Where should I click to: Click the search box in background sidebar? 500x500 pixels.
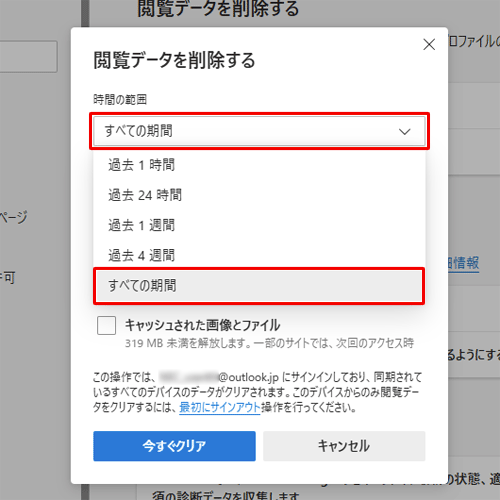tap(28, 57)
